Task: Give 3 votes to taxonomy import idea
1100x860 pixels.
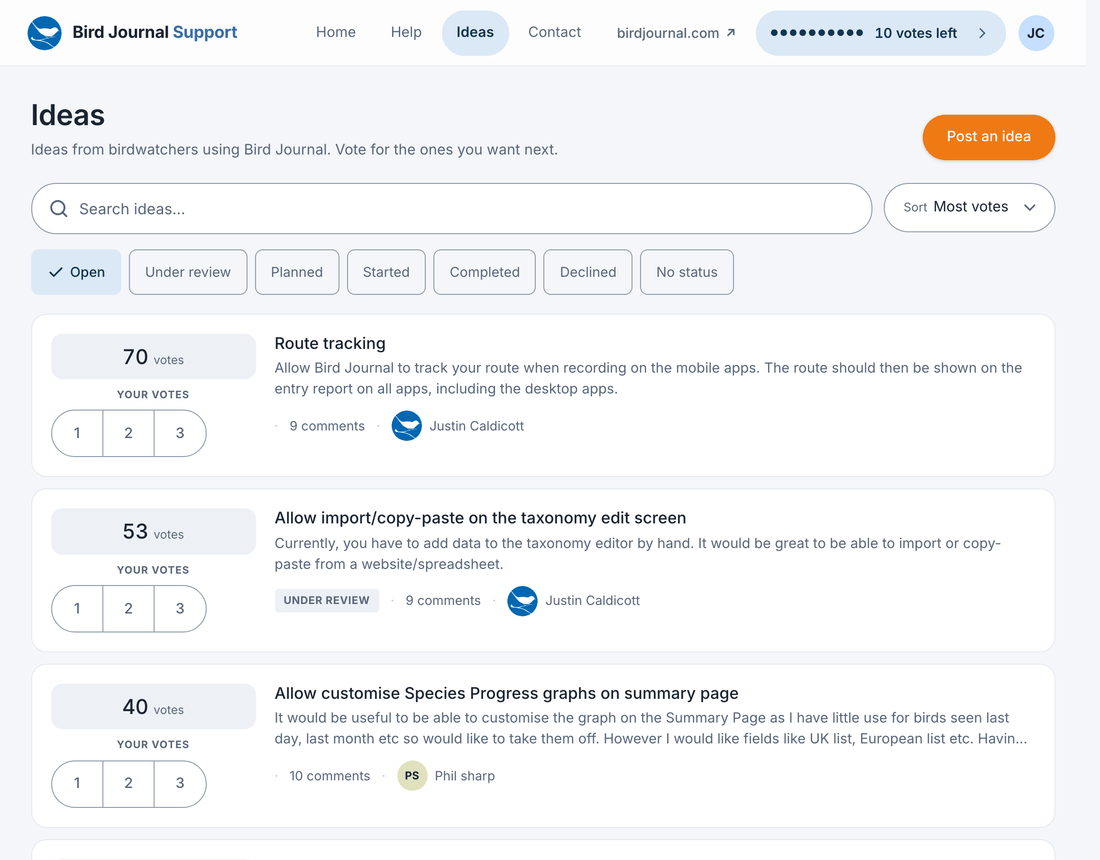Action: 180,608
